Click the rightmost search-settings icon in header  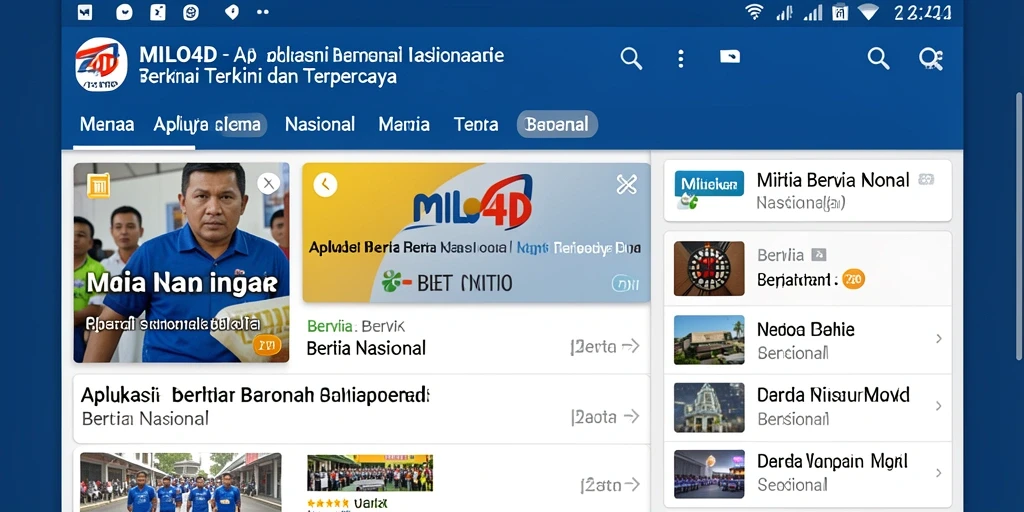coord(931,59)
